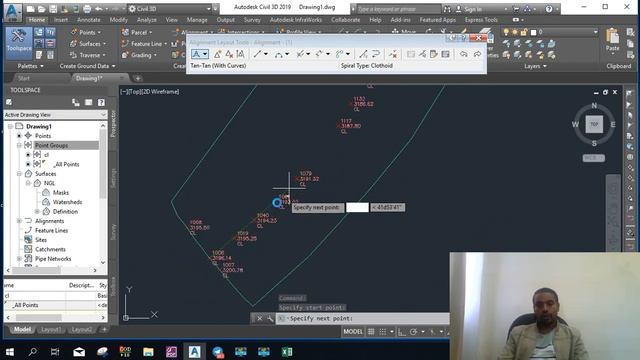Viewport: 640px width, 360px height.
Task: Click Windows Start button
Action: [9, 351]
